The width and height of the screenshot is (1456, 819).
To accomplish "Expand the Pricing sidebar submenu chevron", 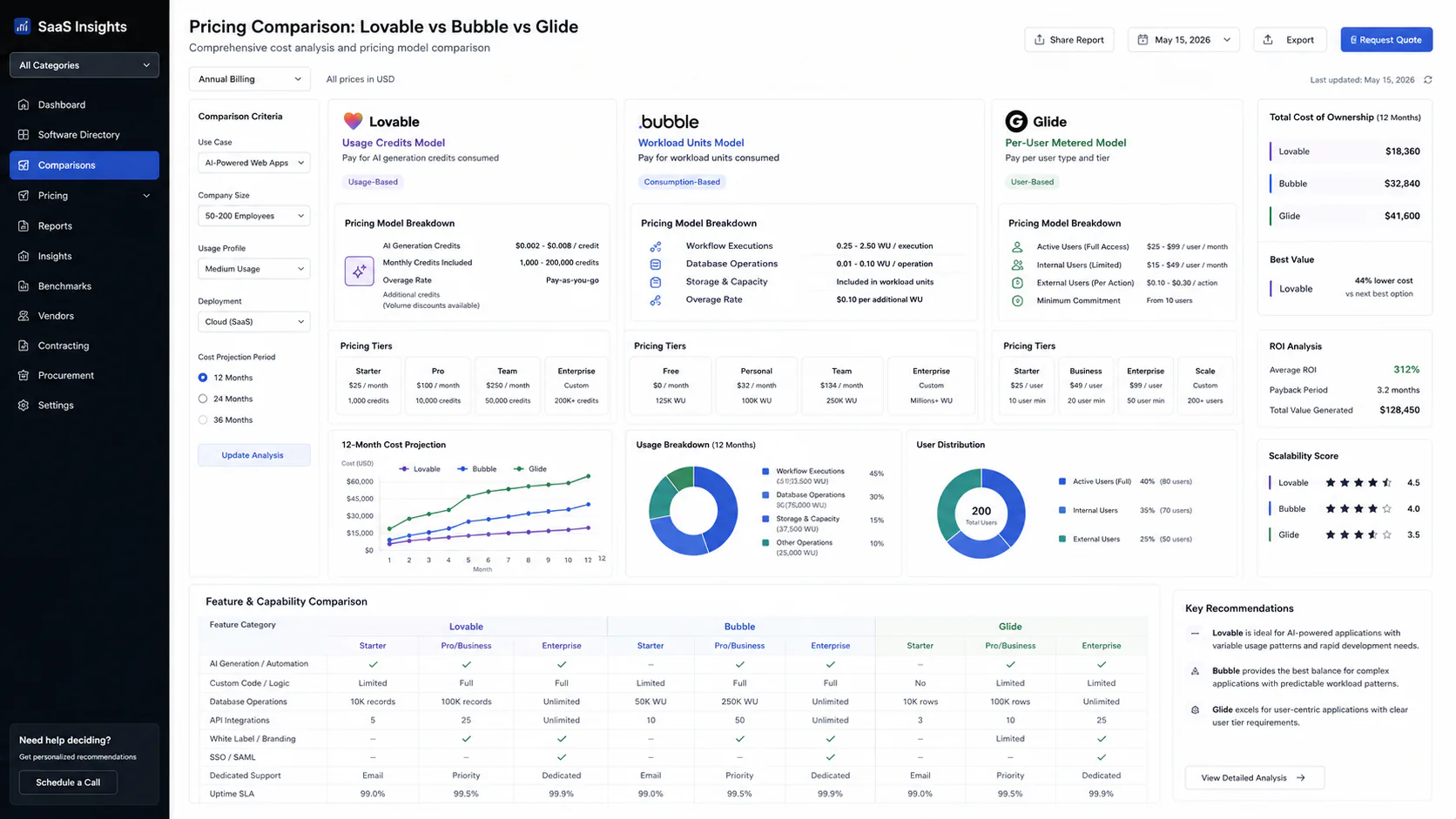I will 146,196.
